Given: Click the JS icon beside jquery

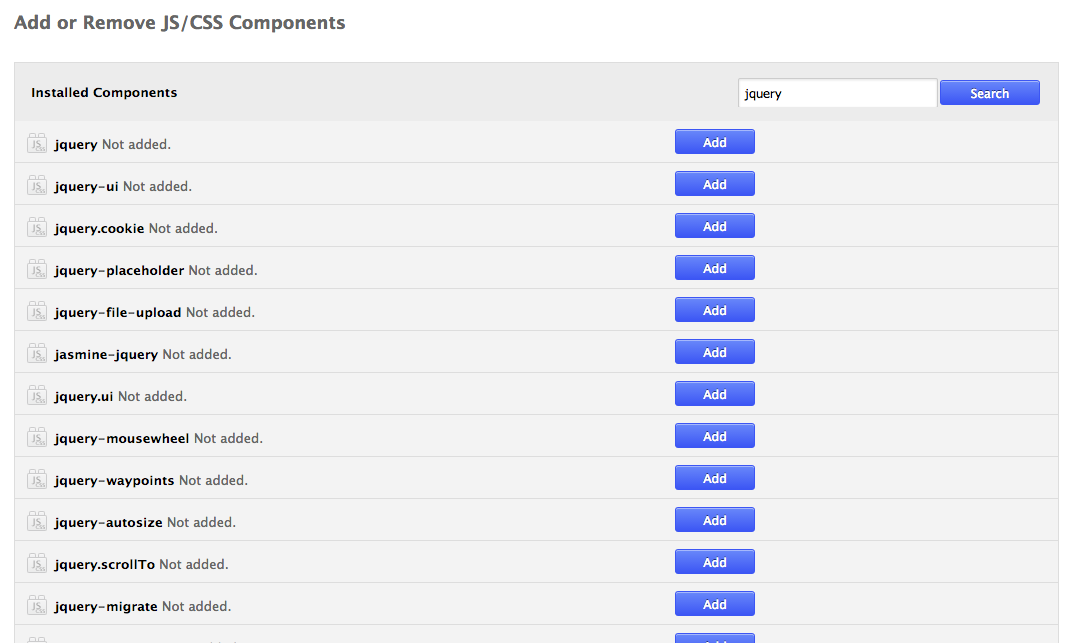Looking at the screenshot, I should [x=37, y=144].
